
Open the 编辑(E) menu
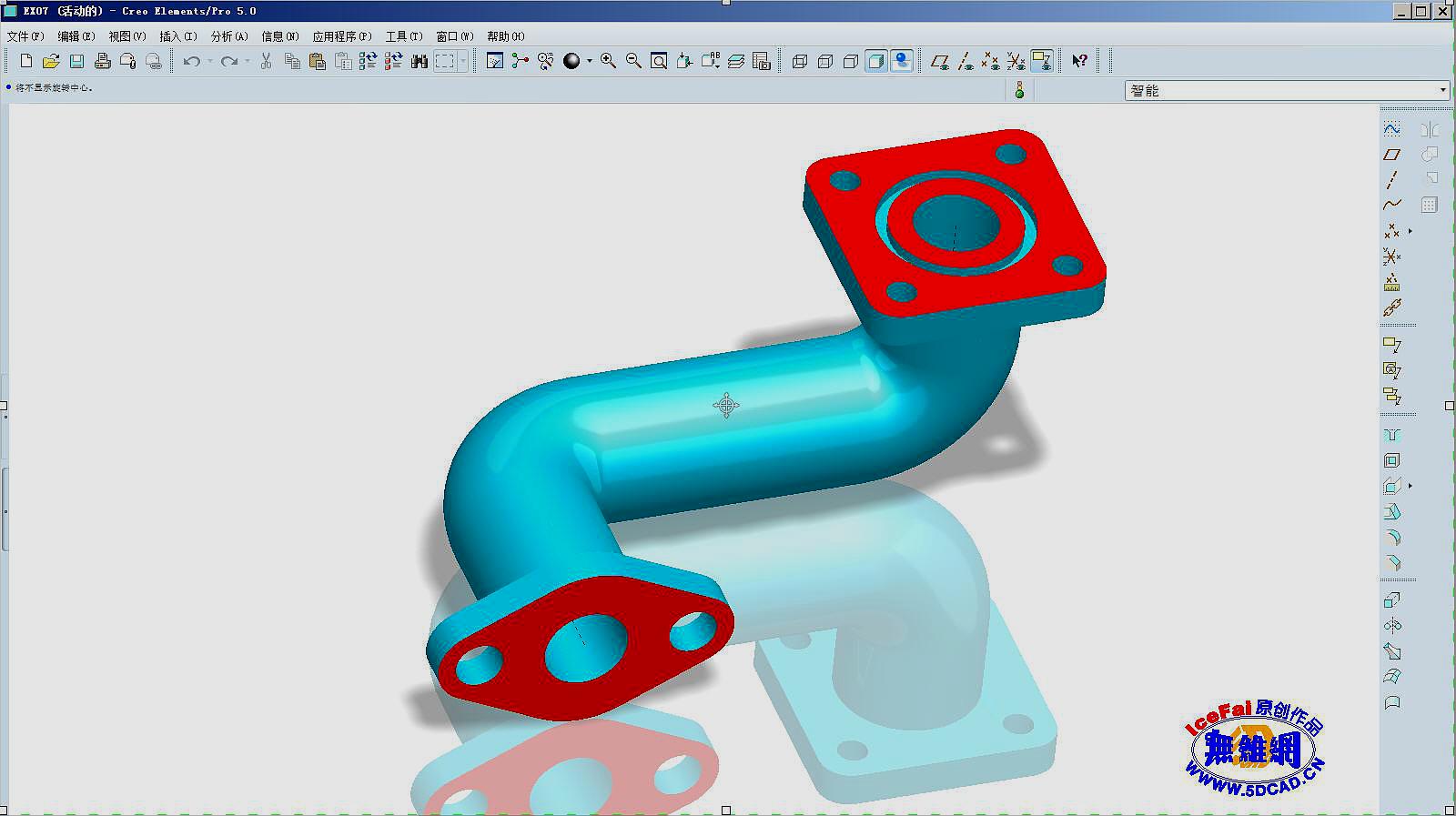point(76,36)
